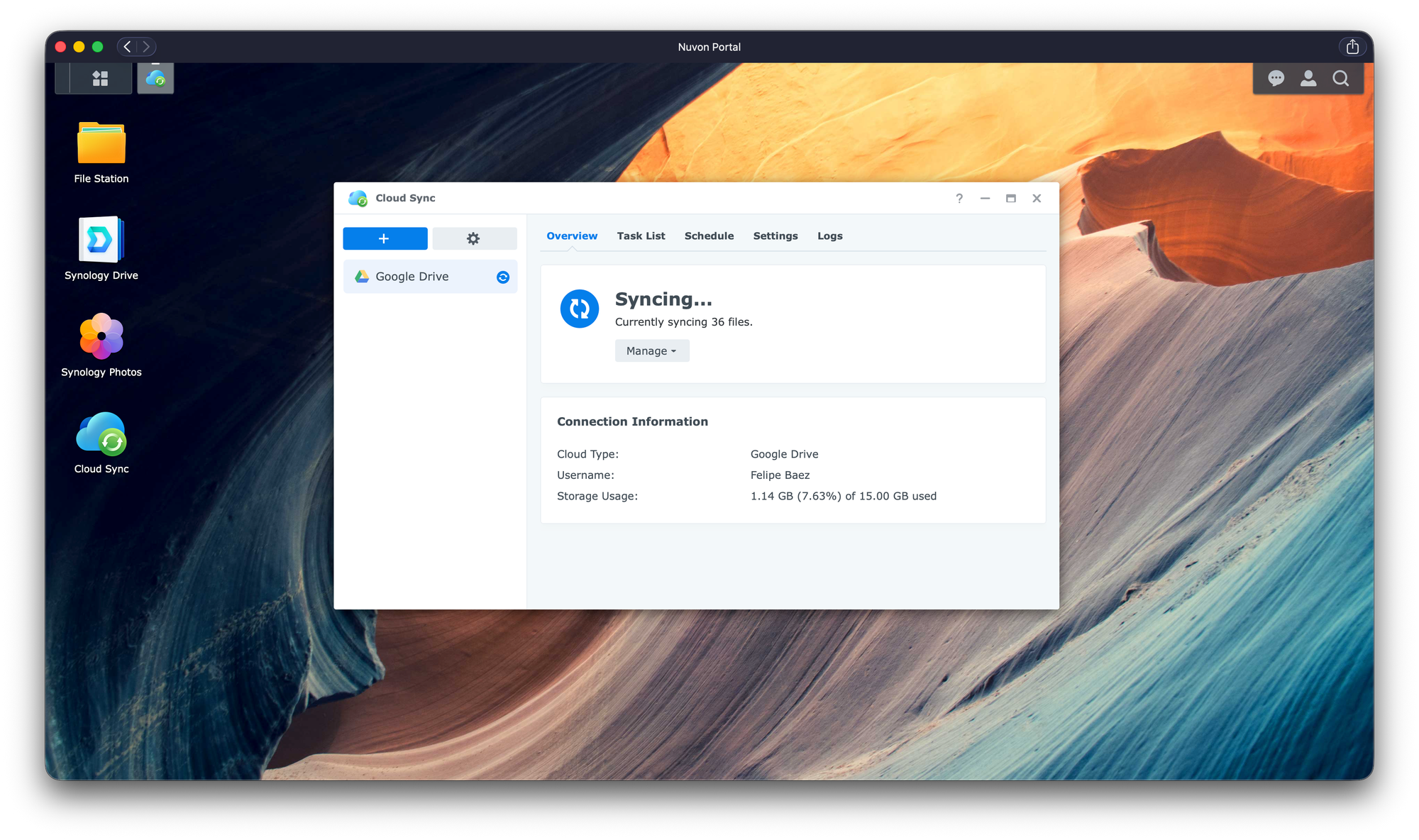Open connection settings gear button
This screenshot has width=1419, height=840.
pyautogui.click(x=474, y=238)
